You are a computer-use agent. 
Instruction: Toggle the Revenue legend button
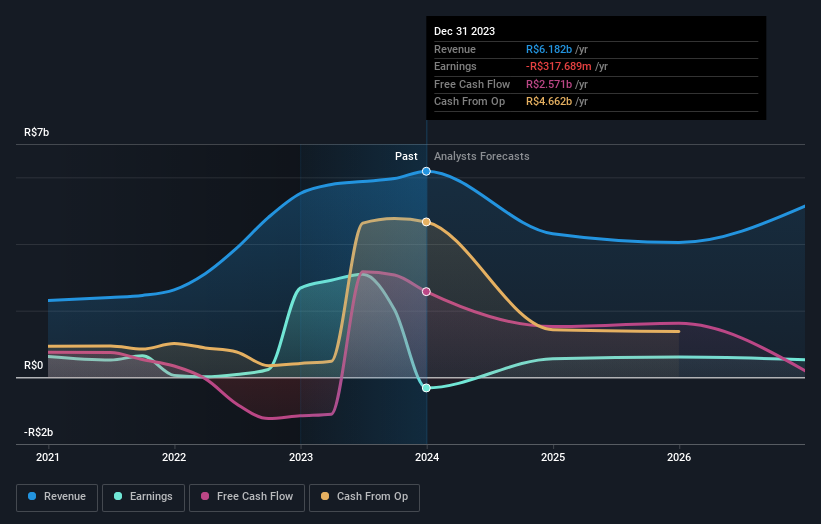[57, 497]
